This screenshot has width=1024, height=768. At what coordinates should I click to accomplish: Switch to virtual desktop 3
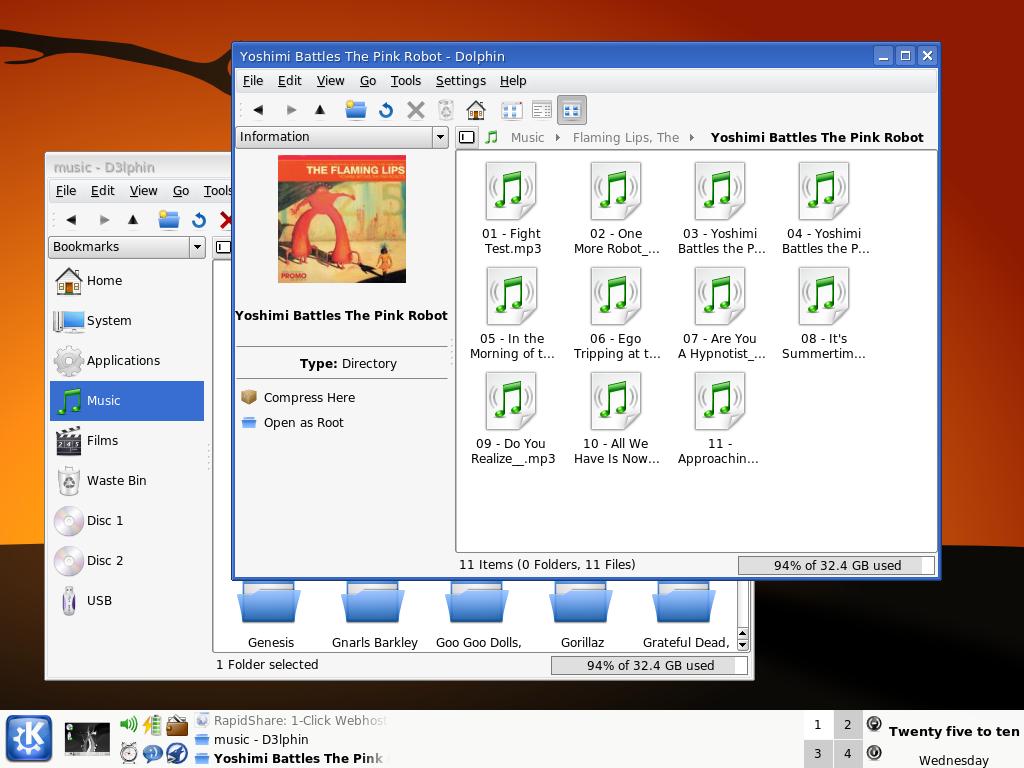tap(818, 754)
